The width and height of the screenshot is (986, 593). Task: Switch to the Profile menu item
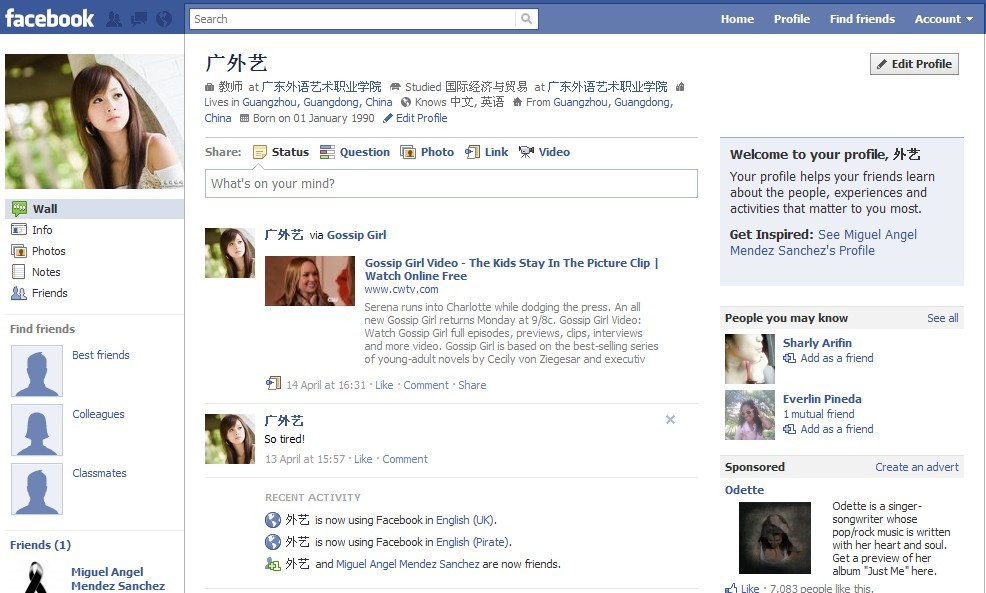pos(791,18)
